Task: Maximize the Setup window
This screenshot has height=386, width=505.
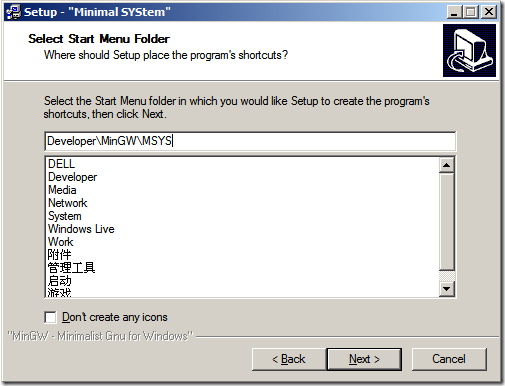Action: coord(471,12)
